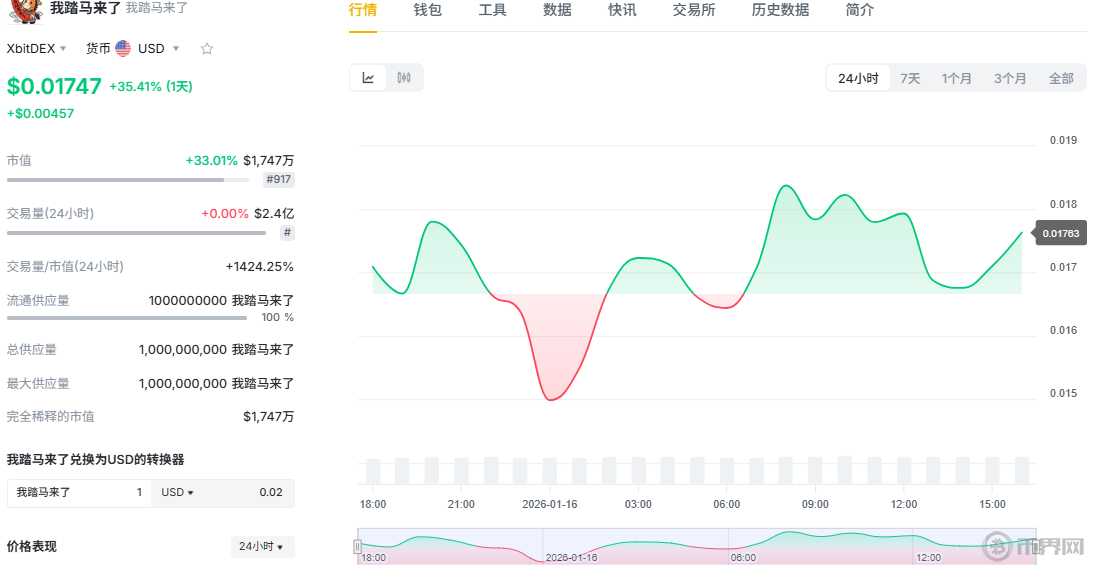The width and height of the screenshot is (1095, 574).
Task: Click the watermark logo in bottom corner
Action: coord(1033,547)
